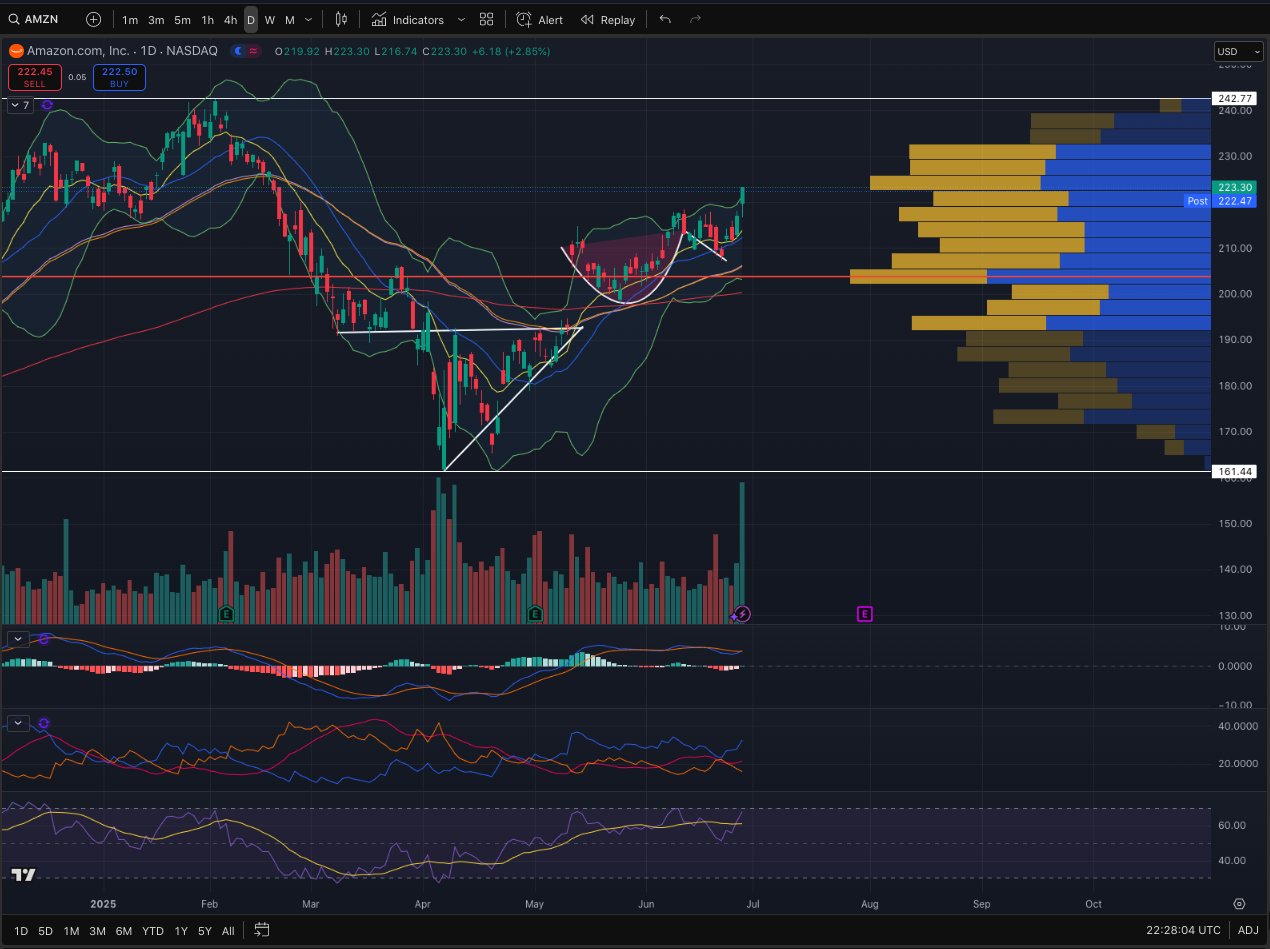This screenshot has width=1270, height=949.
Task: Open the chart settings gear on the time axis
Action: click(x=1239, y=904)
